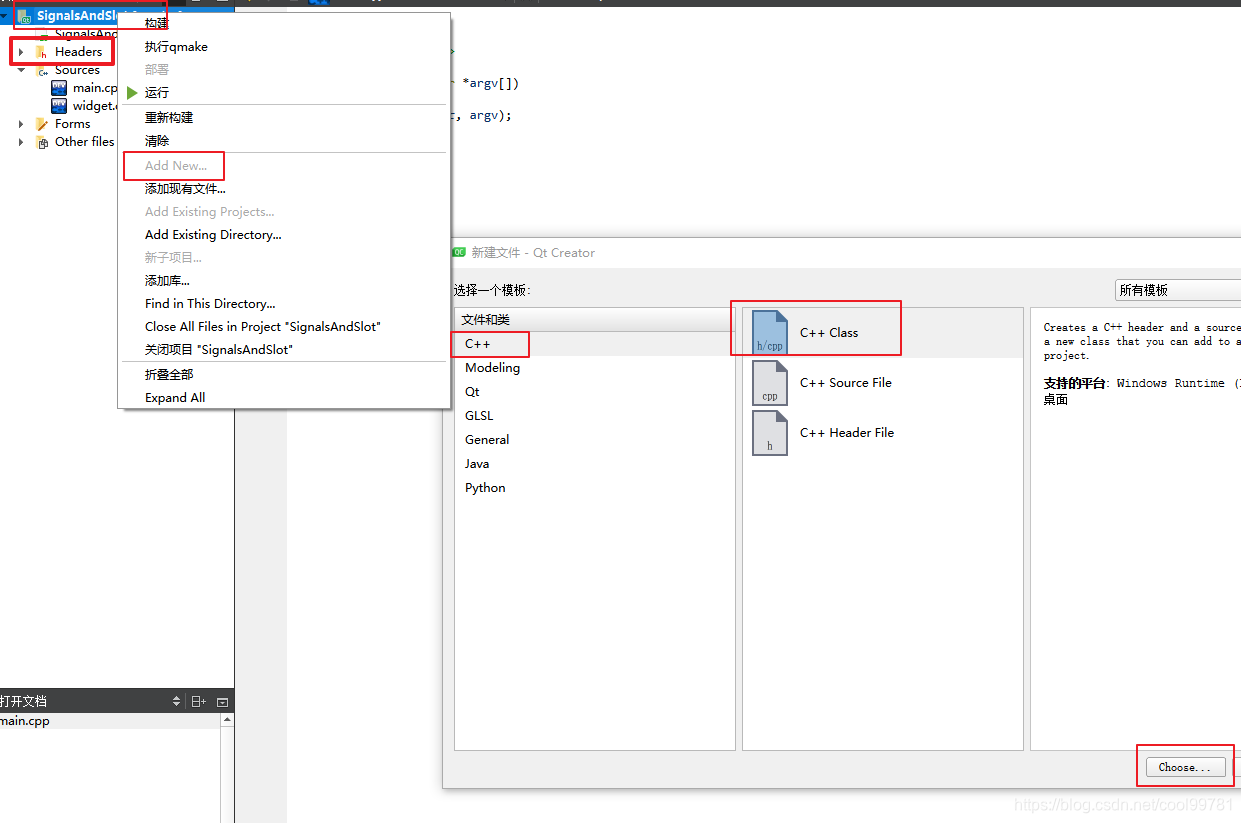Select the C++ Header File template
This screenshot has width=1241, height=823.
882,433
